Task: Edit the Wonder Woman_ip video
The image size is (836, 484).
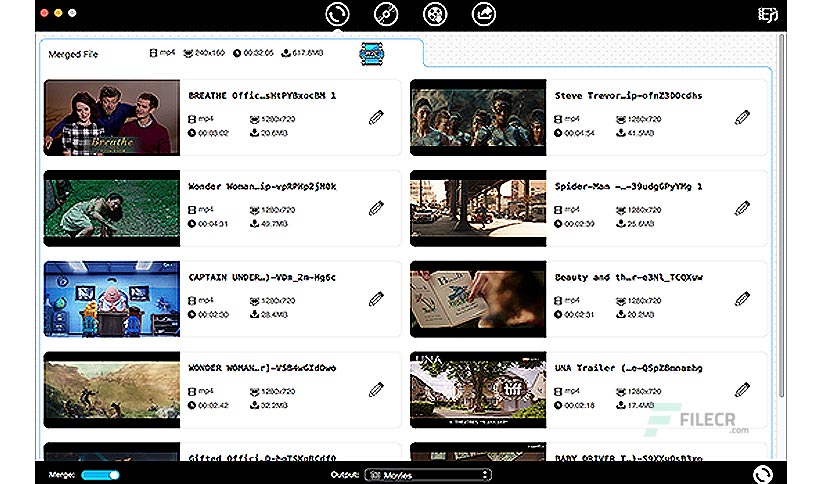Action: [x=376, y=208]
